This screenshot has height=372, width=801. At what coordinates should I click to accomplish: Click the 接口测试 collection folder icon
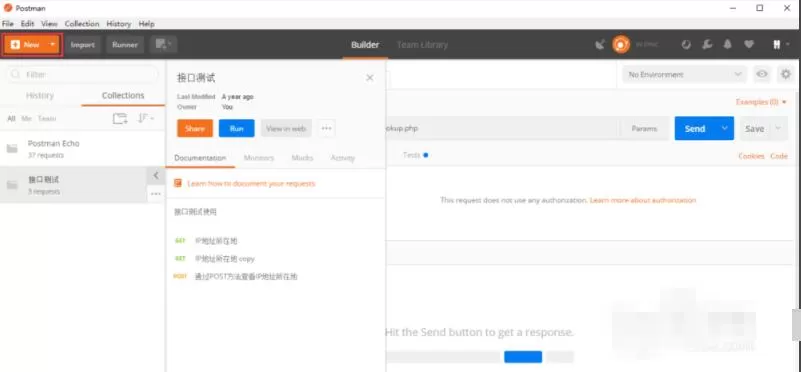pyautogui.click(x=12, y=185)
